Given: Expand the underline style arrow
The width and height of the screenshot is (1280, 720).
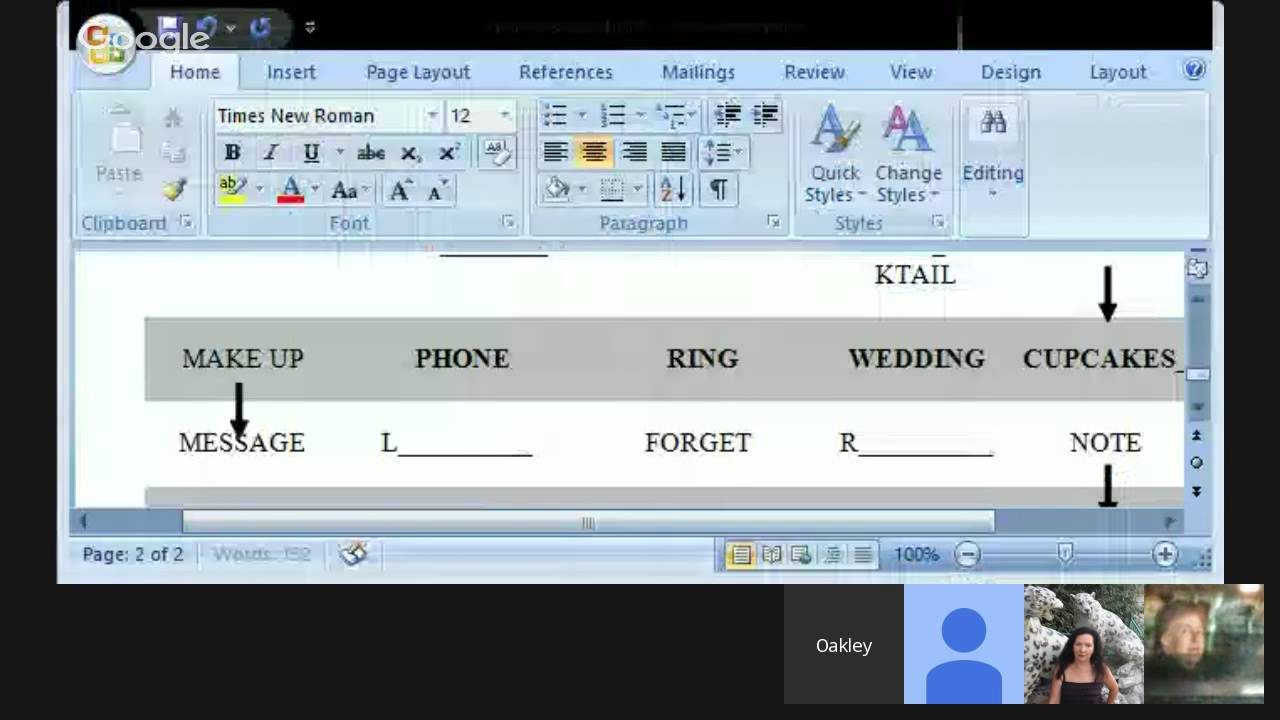Looking at the screenshot, I should (x=340, y=153).
